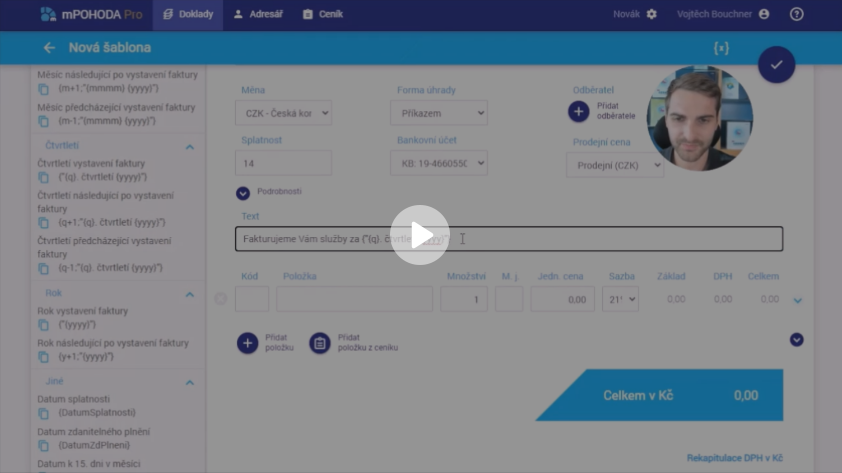Open the Forma úhrady dropdown

pos(438,113)
